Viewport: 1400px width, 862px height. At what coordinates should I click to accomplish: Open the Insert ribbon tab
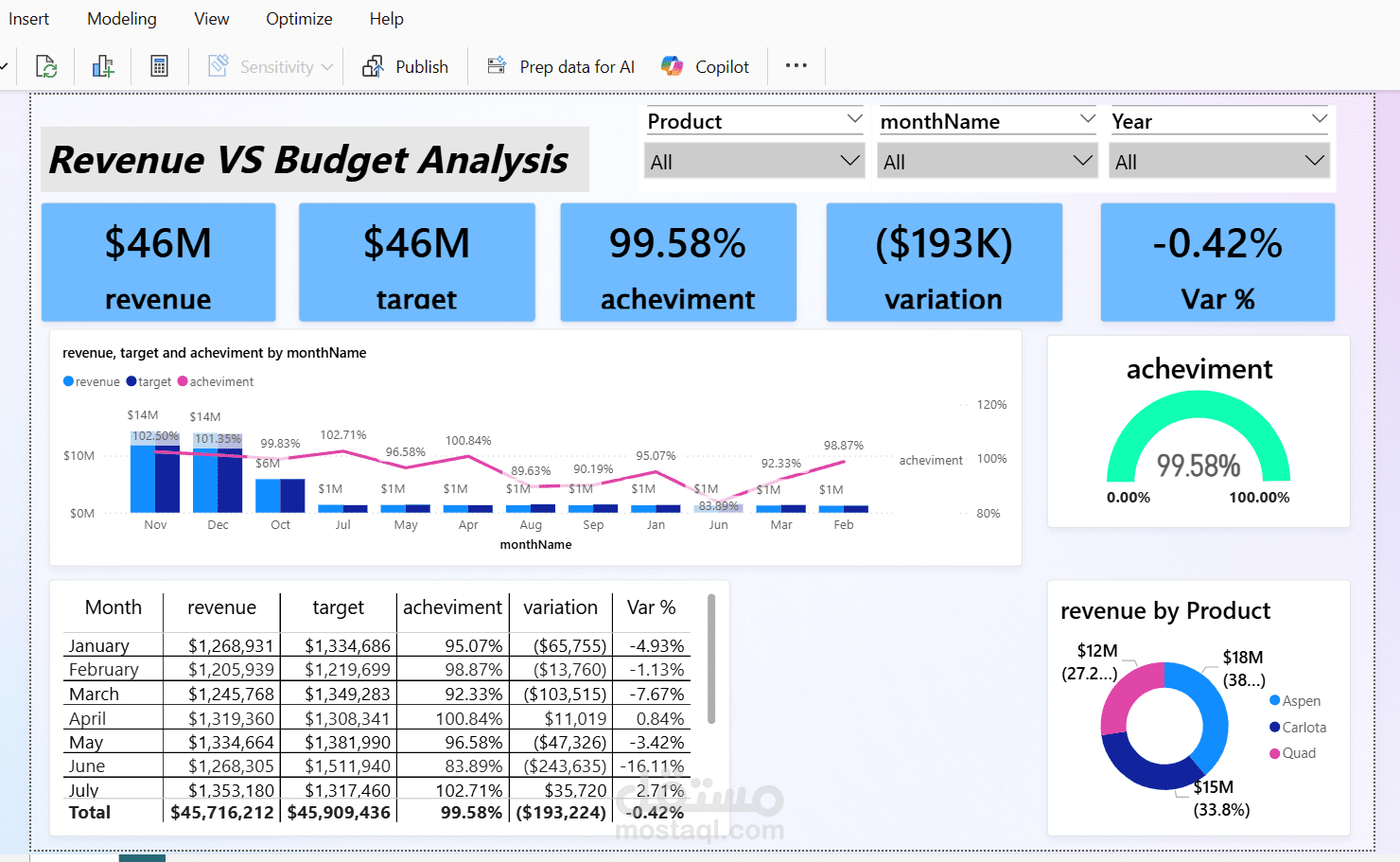28,19
